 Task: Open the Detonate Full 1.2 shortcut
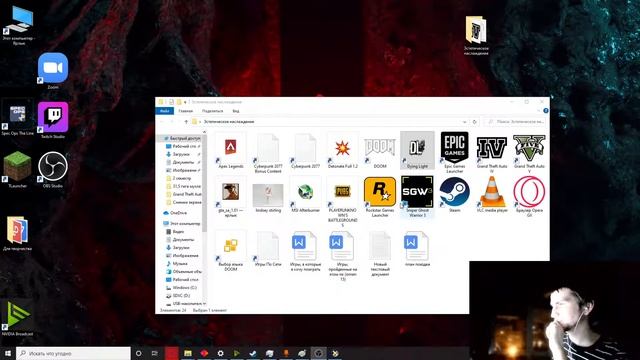342,151
